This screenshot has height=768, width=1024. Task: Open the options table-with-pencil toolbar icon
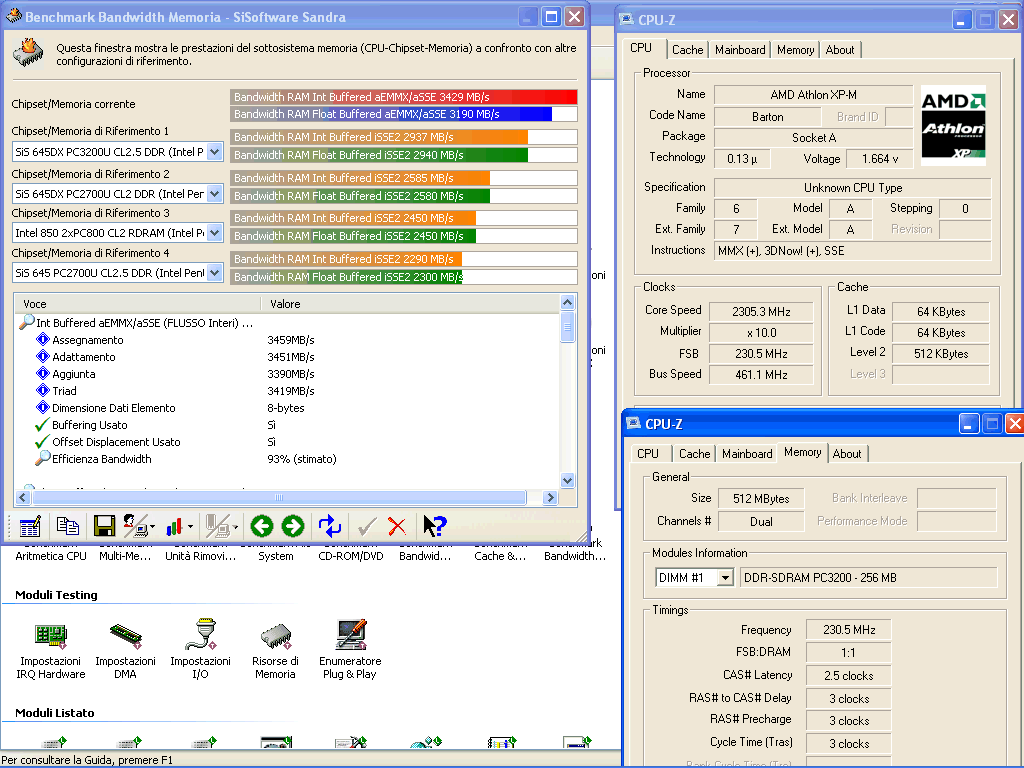pos(30,526)
